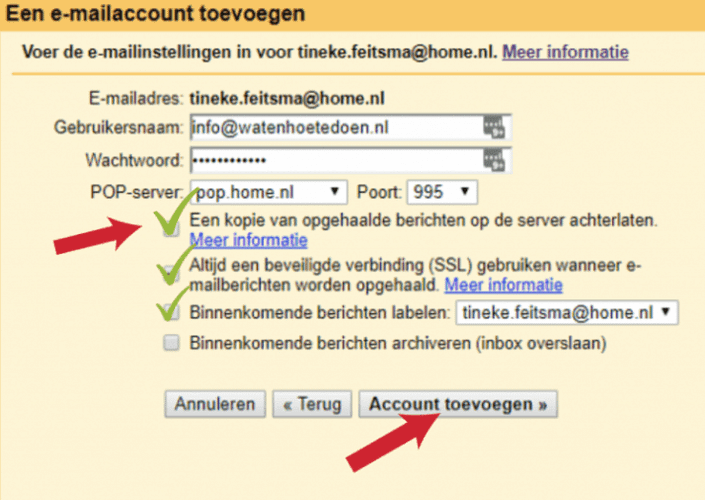The width and height of the screenshot is (705, 500).
Task: Toggle 'Binnenkomende berichten labelen' checkbox
Action: pyautogui.click(x=171, y=311)
